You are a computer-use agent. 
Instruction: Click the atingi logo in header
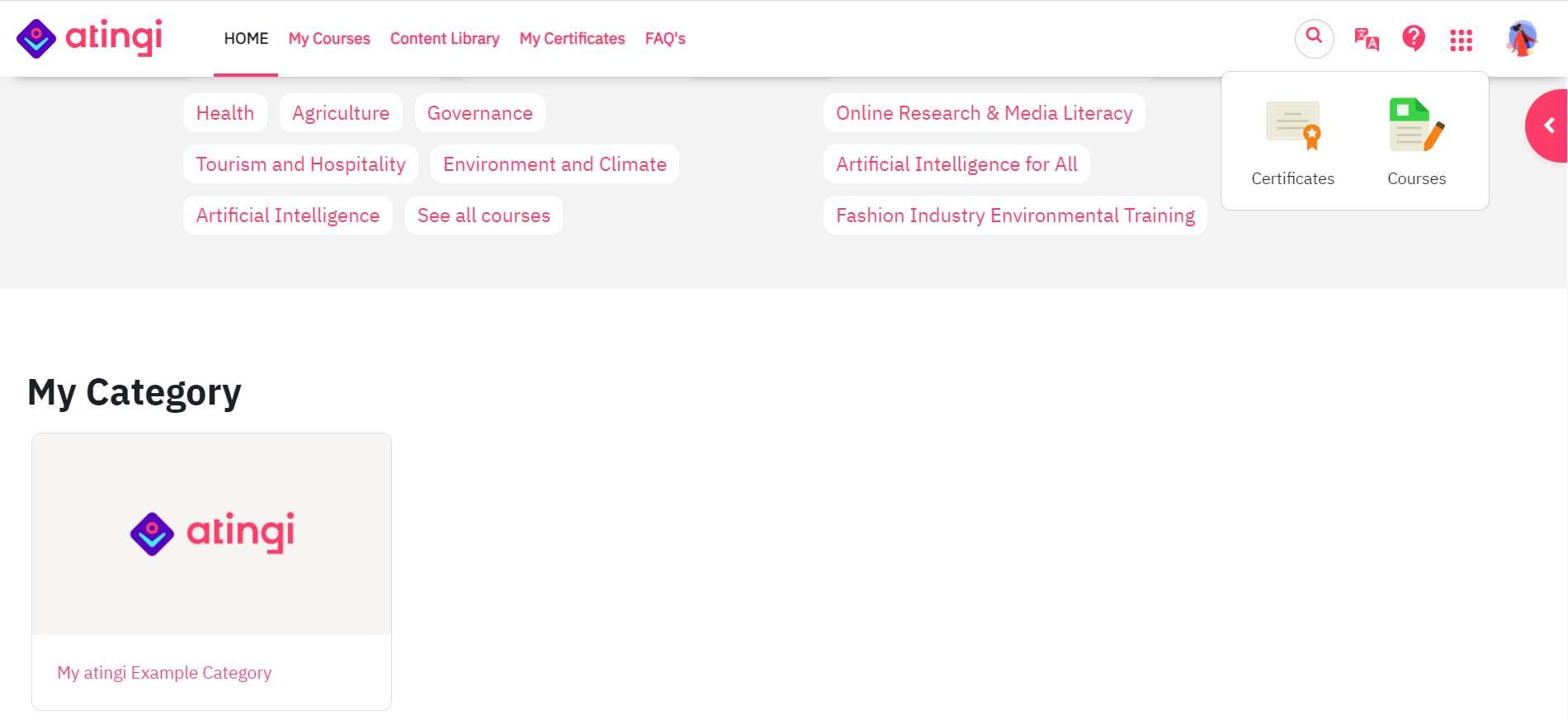point(89,38)
